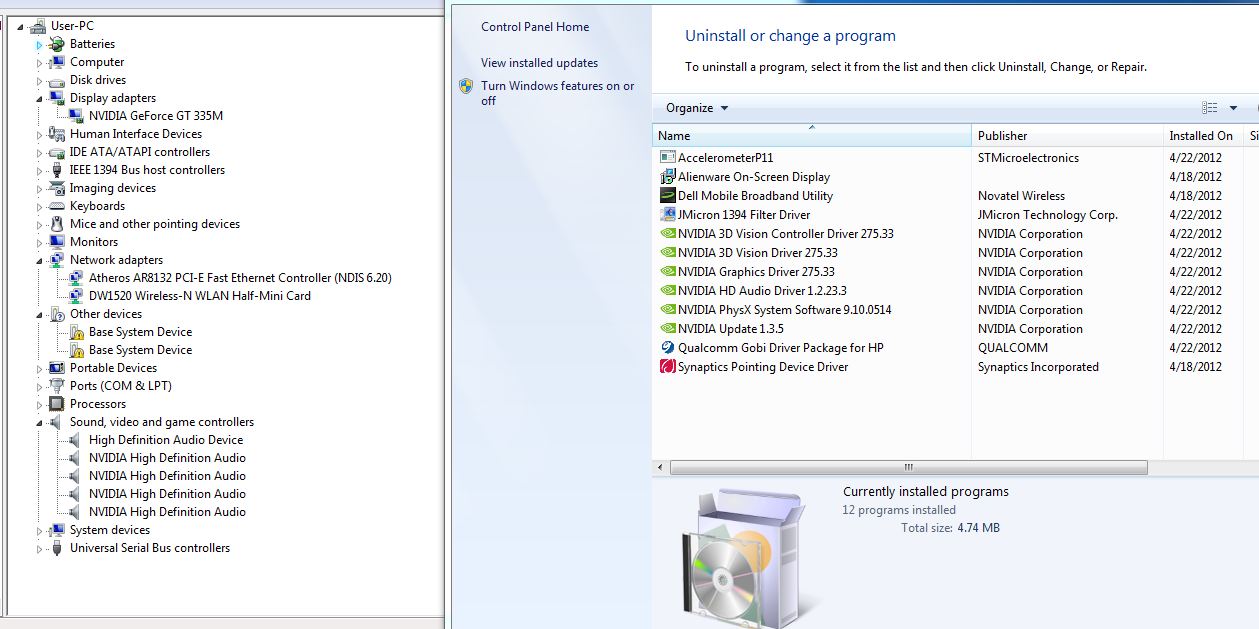The image size is (1259, 629).
Task: Click the NVIDIA Graphics Driver 275.33 icon
Action: (x=668, y=272)
